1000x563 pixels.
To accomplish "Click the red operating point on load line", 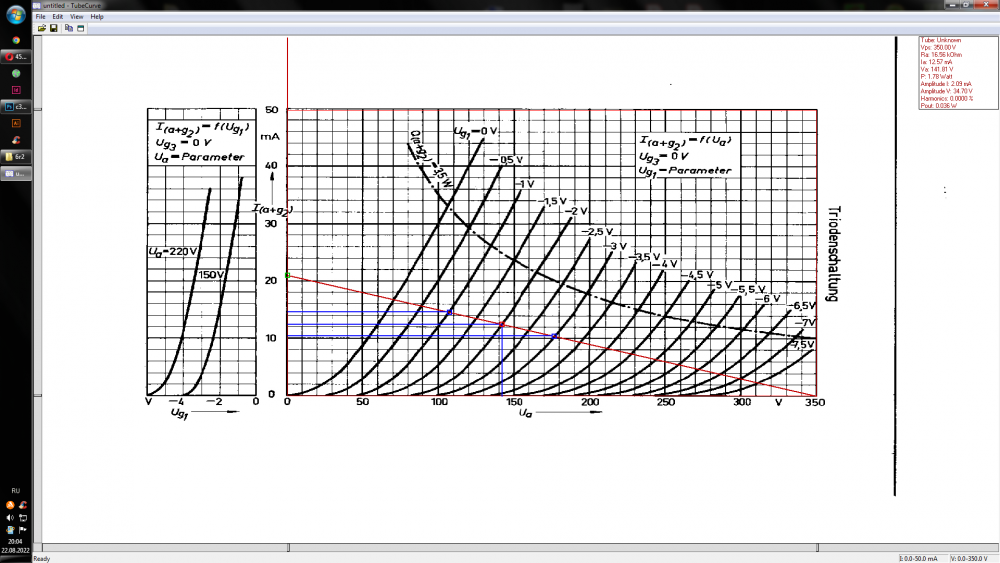I will tap(501, 324).
